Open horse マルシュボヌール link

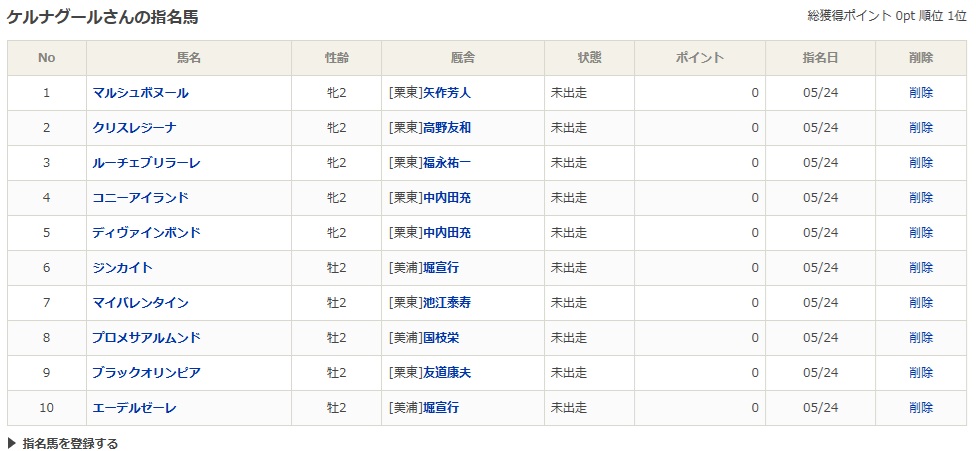(x=141, y=93)
